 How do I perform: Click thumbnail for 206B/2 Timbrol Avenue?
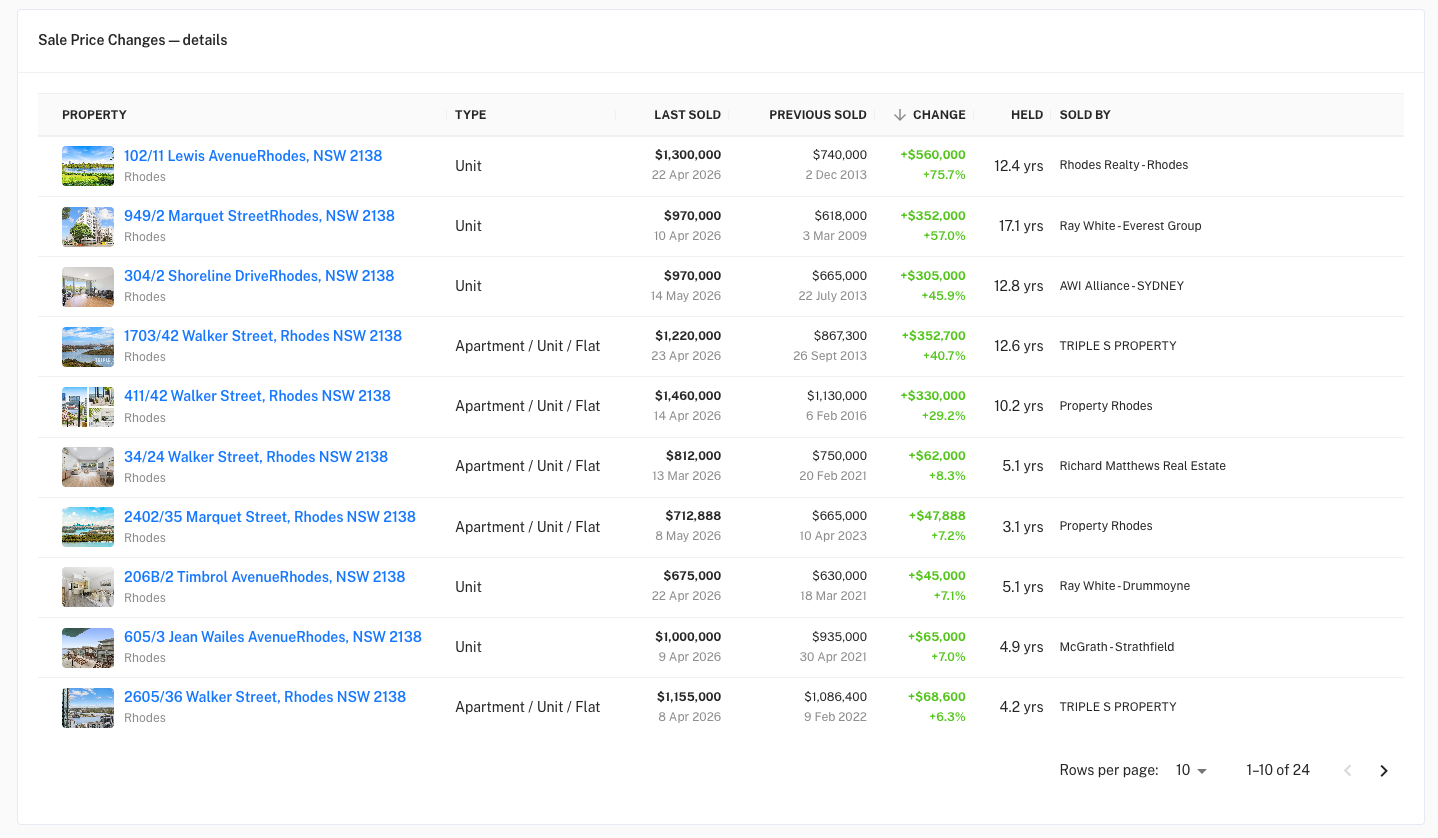[x=88, y=587]
